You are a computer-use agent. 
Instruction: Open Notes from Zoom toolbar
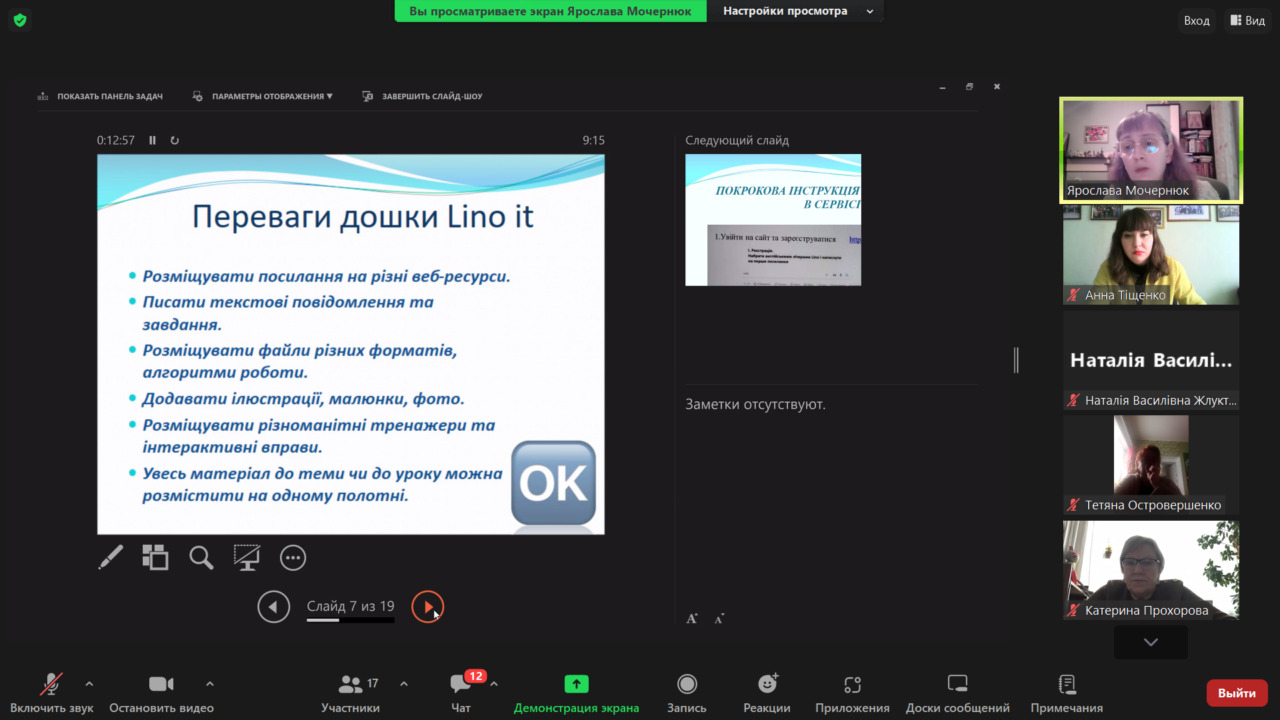1067,692
